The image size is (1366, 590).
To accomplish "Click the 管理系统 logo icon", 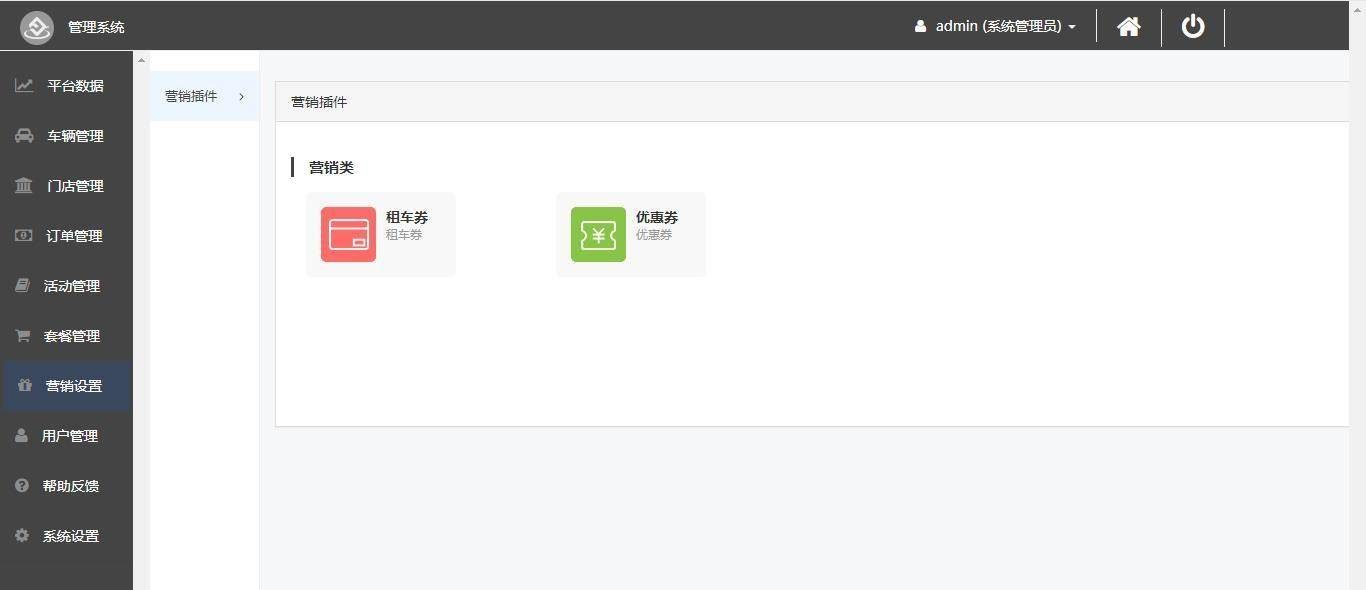I will 37,27.
